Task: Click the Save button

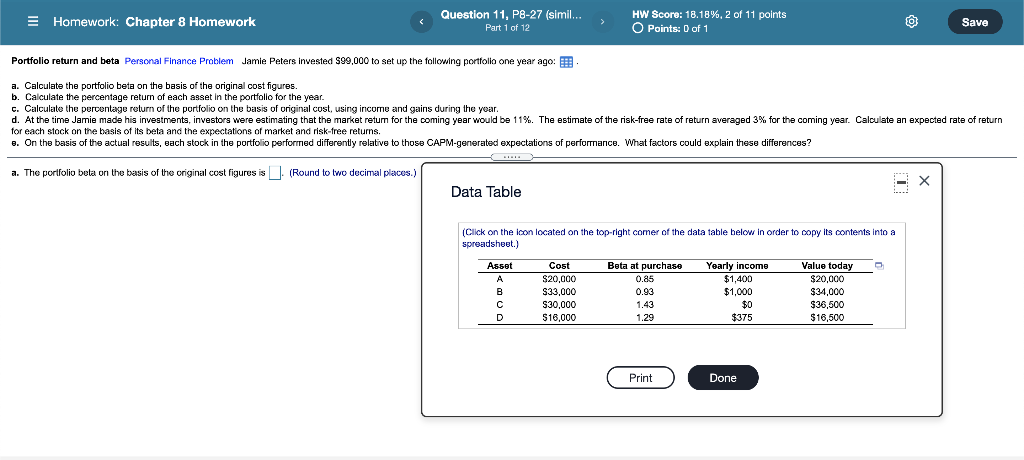Action: [974, 22]
